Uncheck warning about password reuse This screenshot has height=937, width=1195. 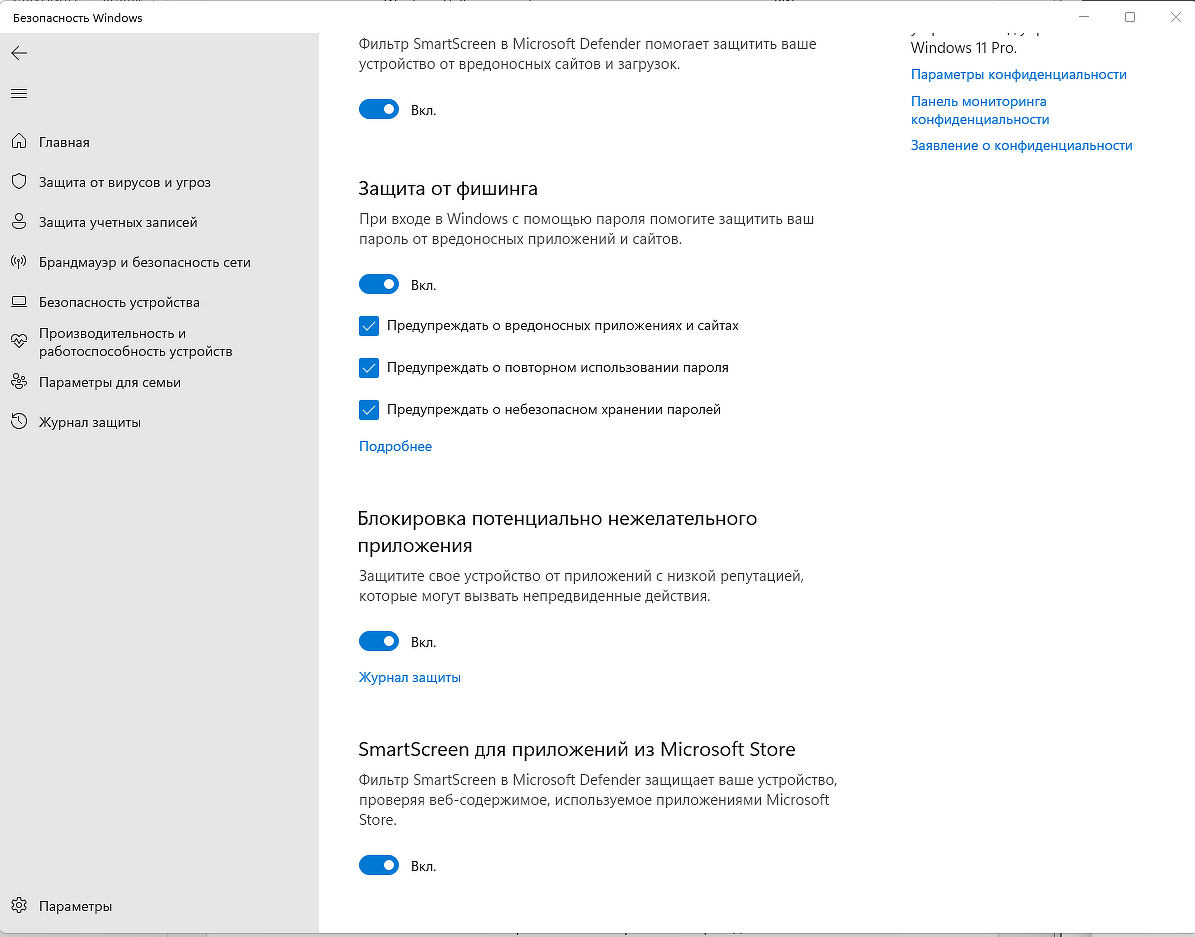[369, 368]
